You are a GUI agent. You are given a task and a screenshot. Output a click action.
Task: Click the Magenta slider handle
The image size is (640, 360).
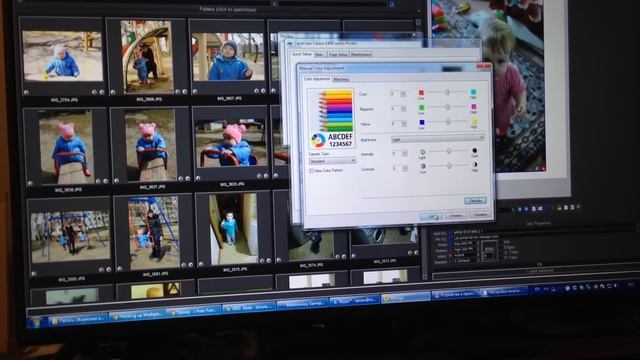448,107
